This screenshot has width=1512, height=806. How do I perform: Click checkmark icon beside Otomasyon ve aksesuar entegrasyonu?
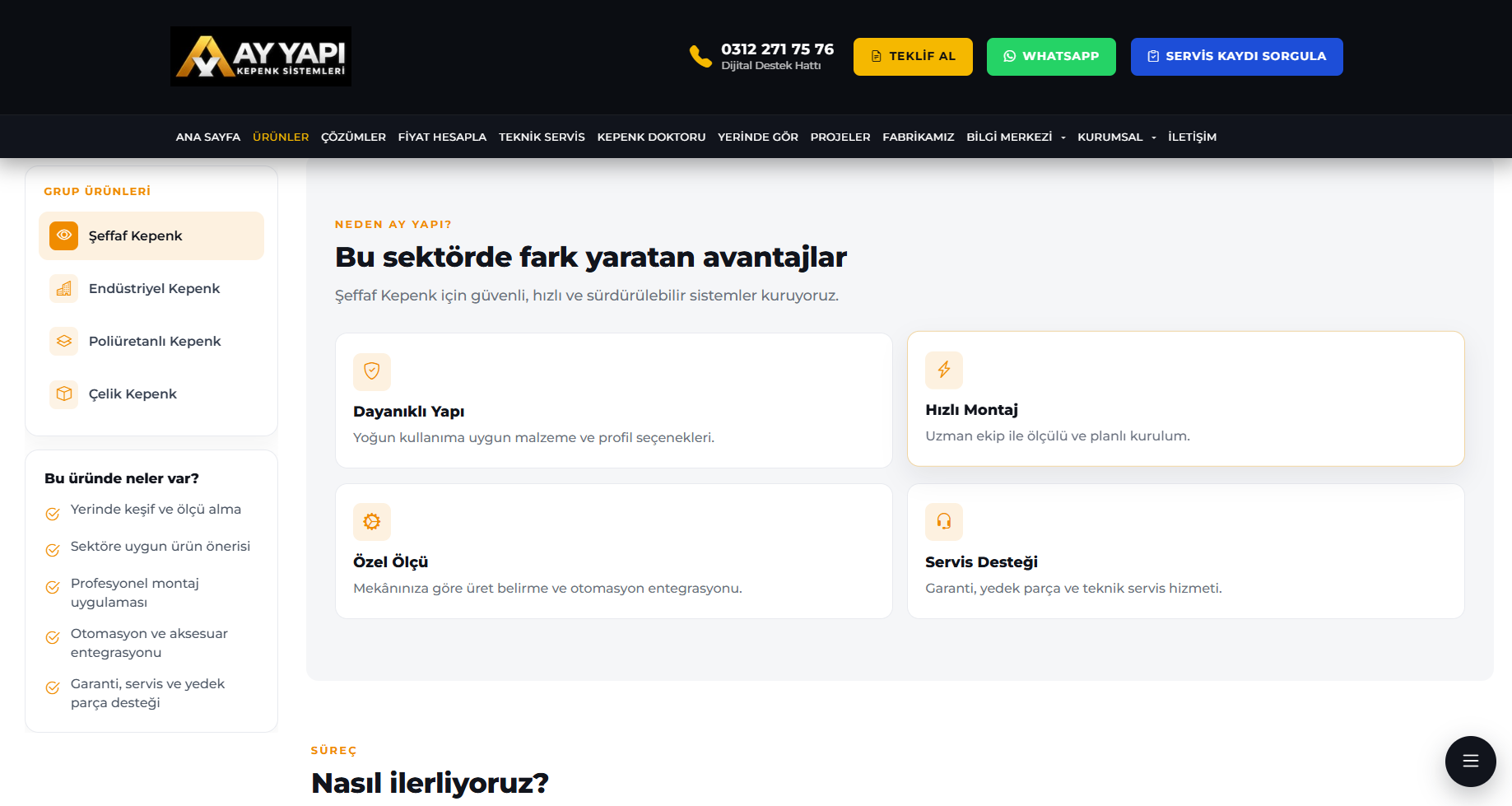[x=53, y=637]
